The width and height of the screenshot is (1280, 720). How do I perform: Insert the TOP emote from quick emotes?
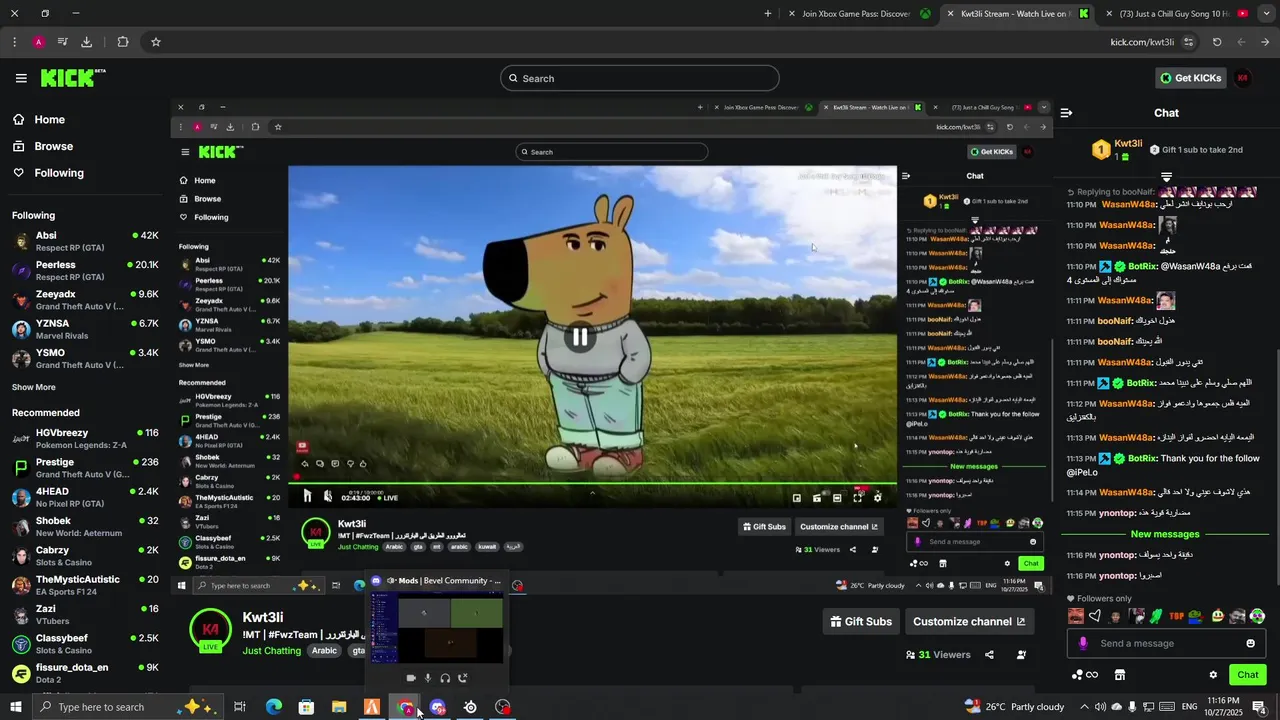tap(1176, 616)
